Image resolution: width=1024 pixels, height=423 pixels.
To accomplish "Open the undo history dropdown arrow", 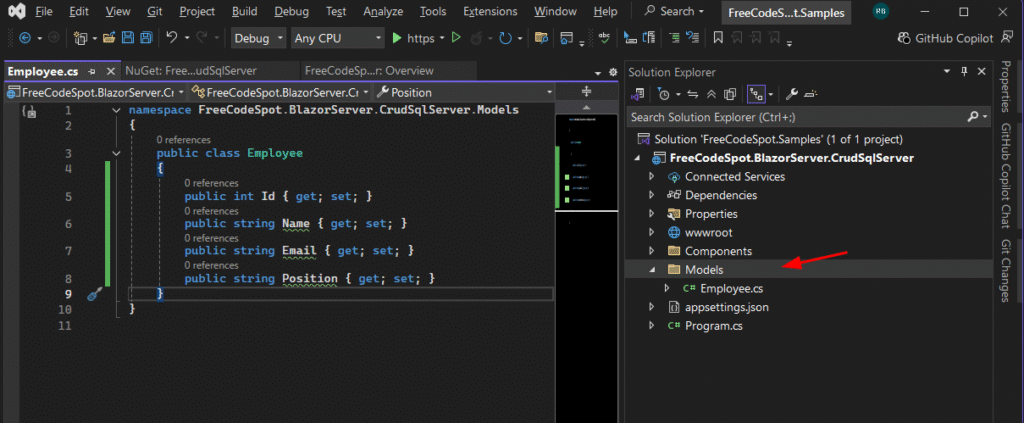I will pos(186,39).
